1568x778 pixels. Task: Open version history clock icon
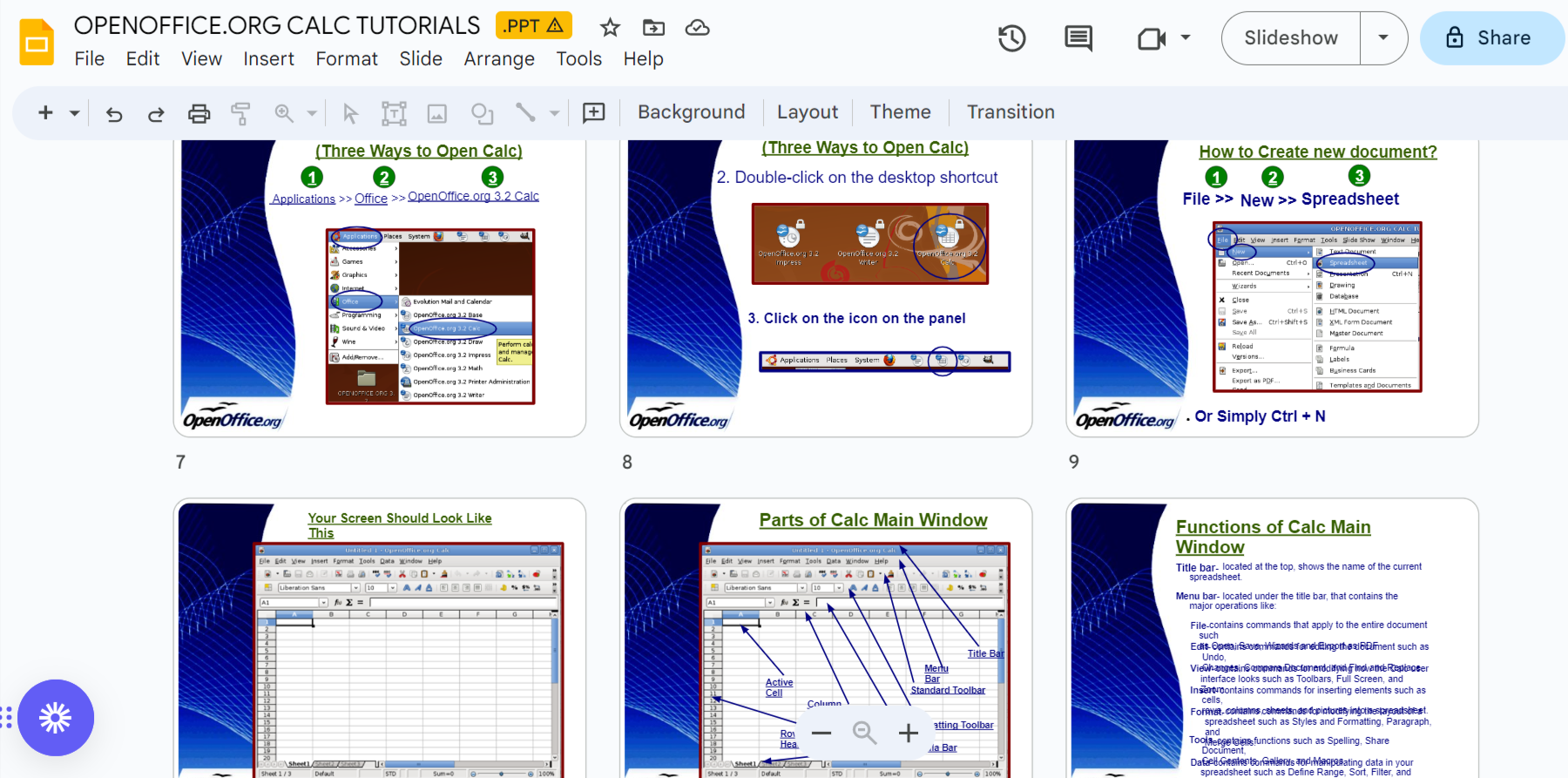[x=1012, y=38]
